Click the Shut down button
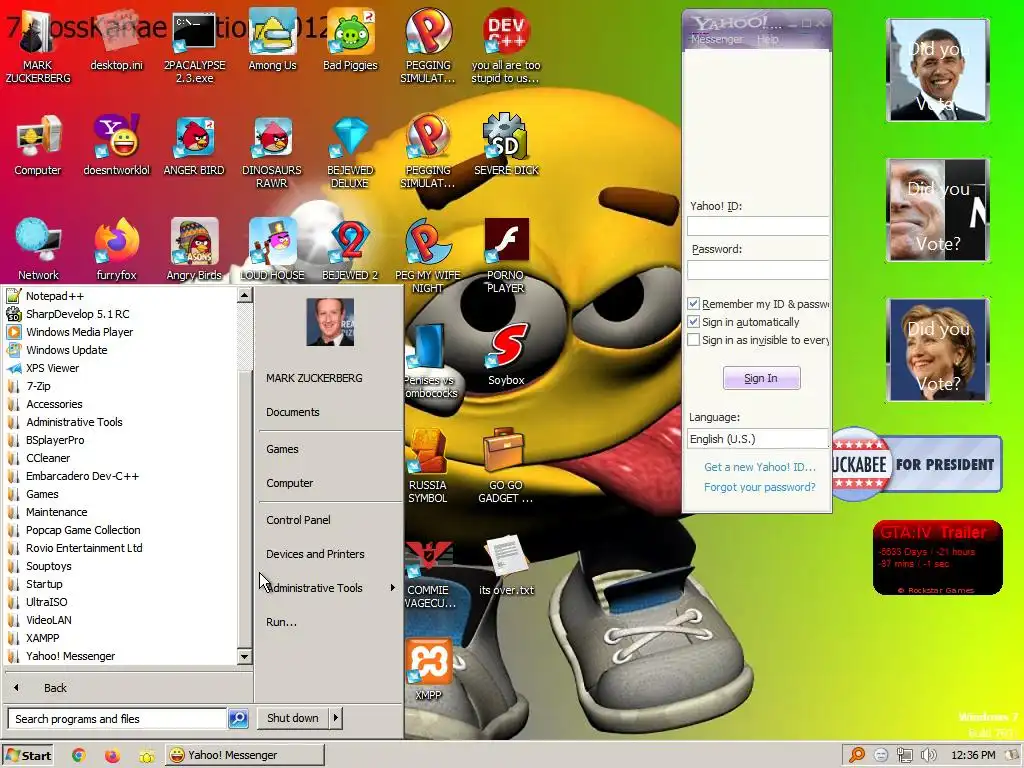The image size is (1024, 768). click(x=293, y=718)
